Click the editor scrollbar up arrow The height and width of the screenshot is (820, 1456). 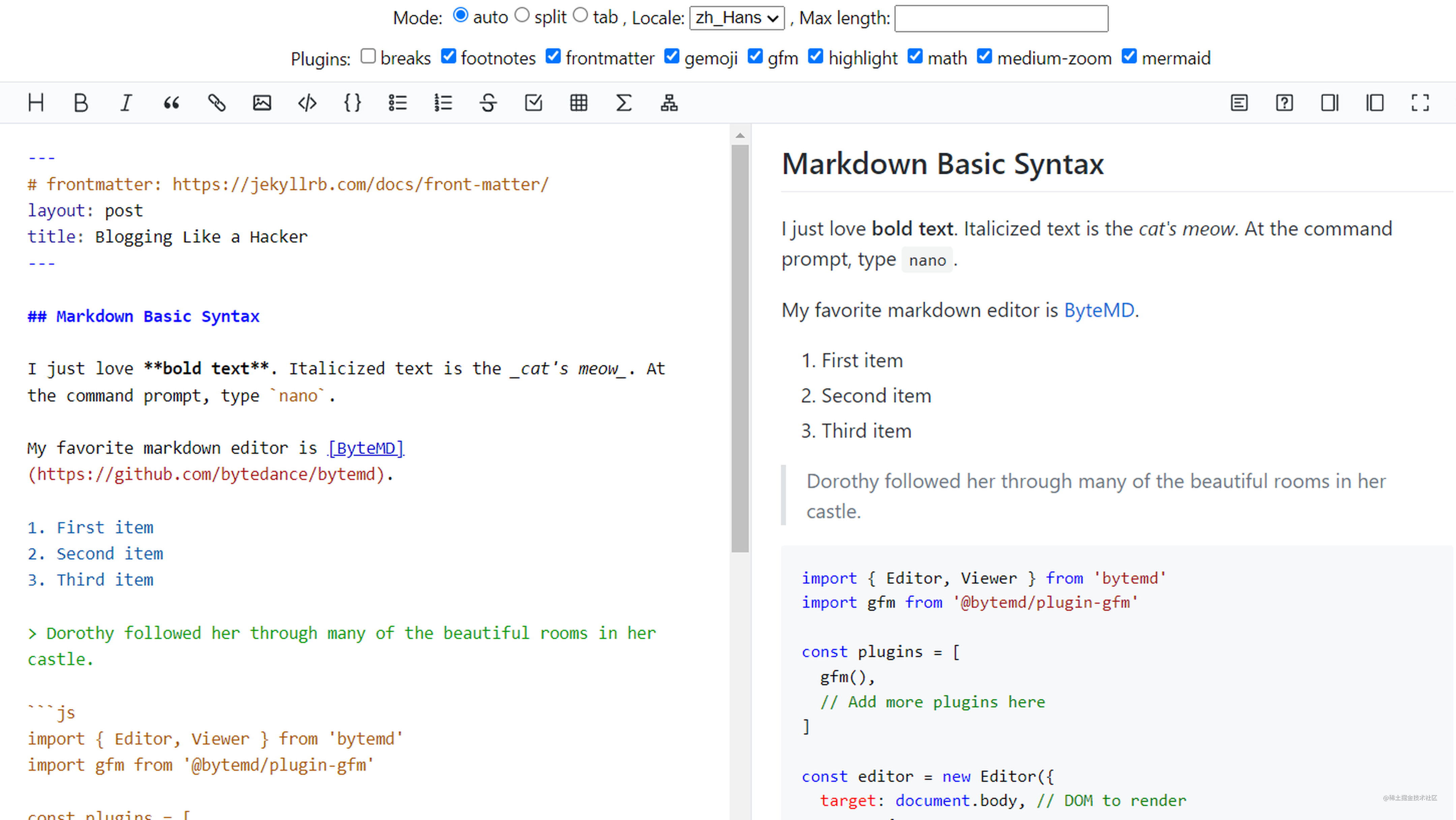coord(740,136)
